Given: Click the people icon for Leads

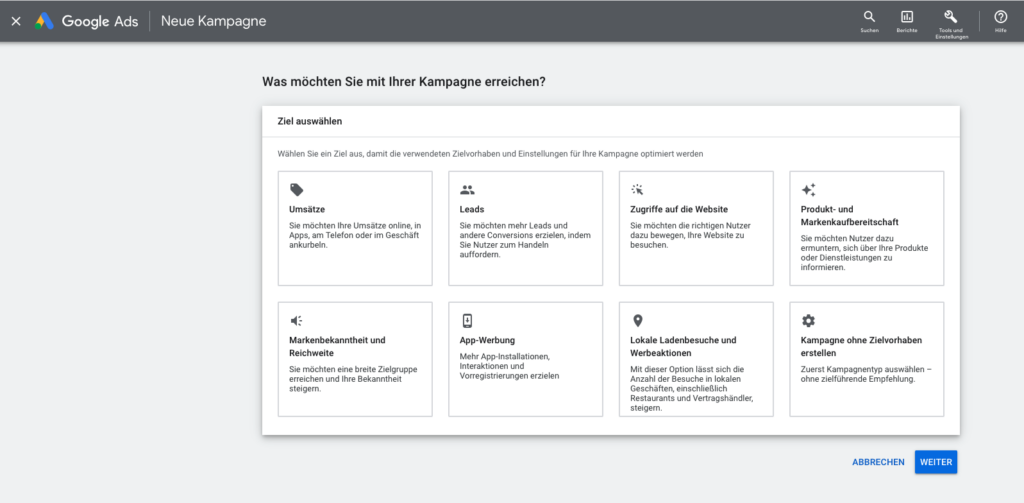Looking at the screenshot, I should (467, 189).
